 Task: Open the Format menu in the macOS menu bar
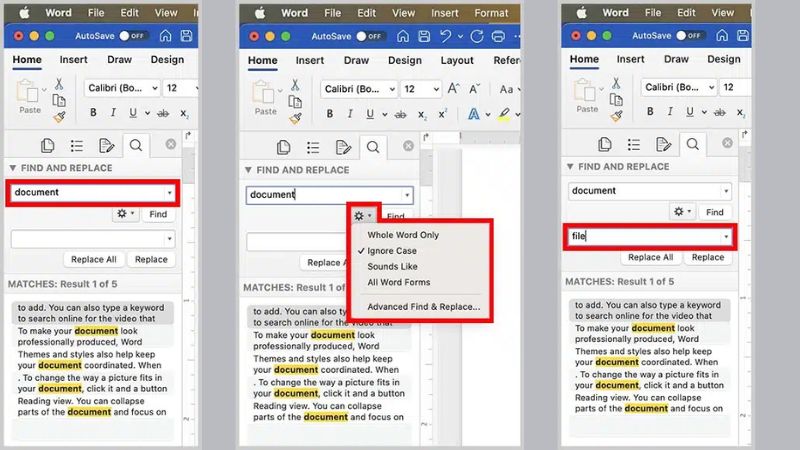(x=491, y=13)
